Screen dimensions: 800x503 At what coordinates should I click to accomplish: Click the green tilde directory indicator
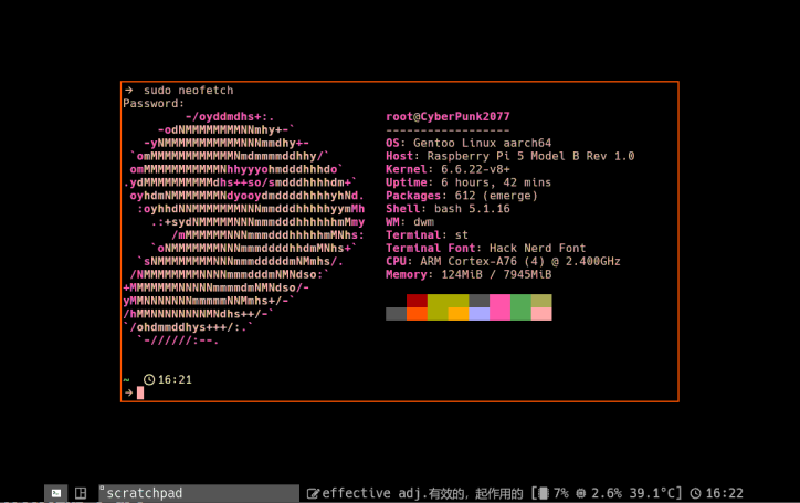pos(126,380)
